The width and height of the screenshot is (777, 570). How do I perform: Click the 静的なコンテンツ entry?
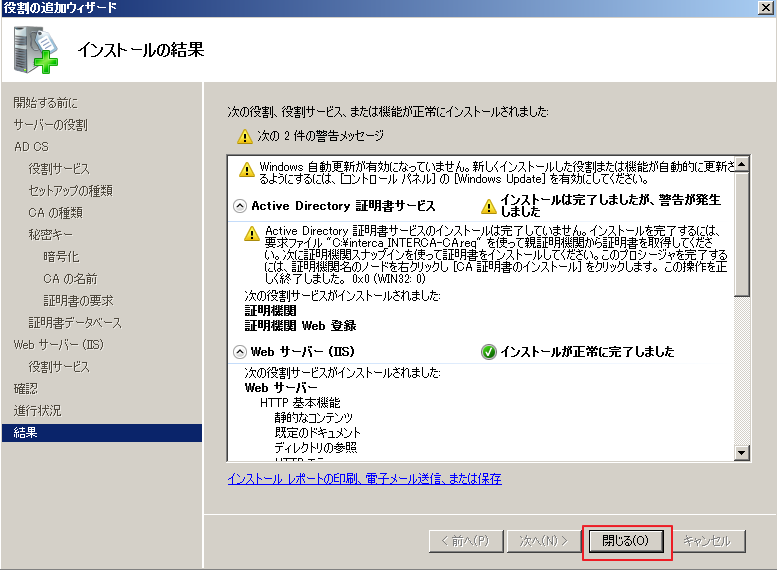tap(314, 417)
